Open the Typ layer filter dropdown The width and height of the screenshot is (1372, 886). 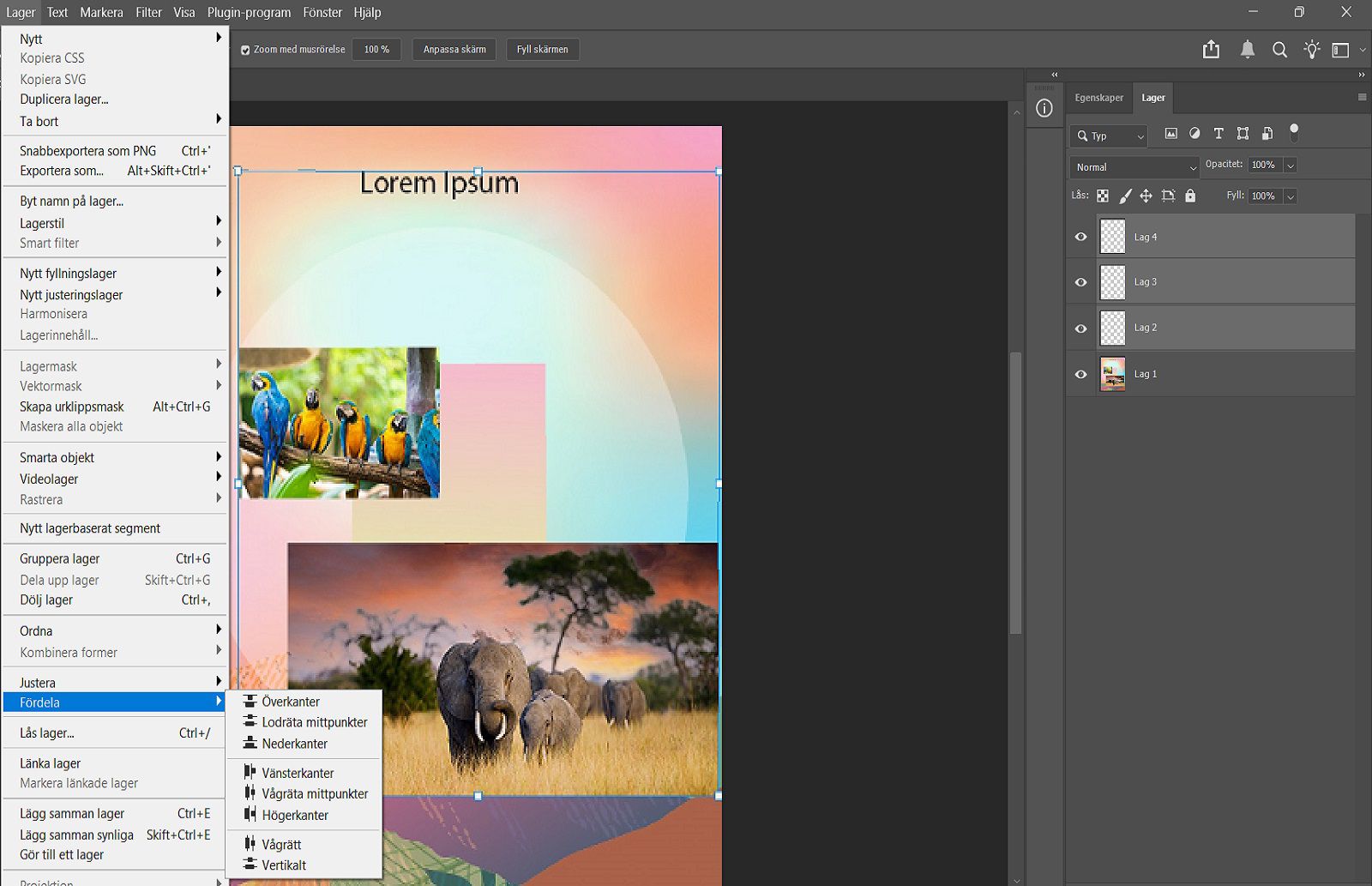coord(1108,136)
